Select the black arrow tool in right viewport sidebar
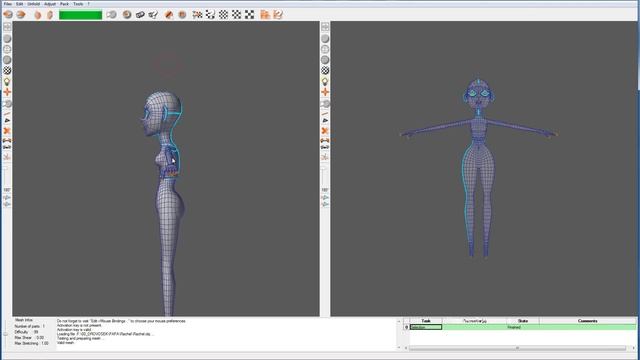Image resolution: width=640 pixels, height=360 pixels. point(325,121)
